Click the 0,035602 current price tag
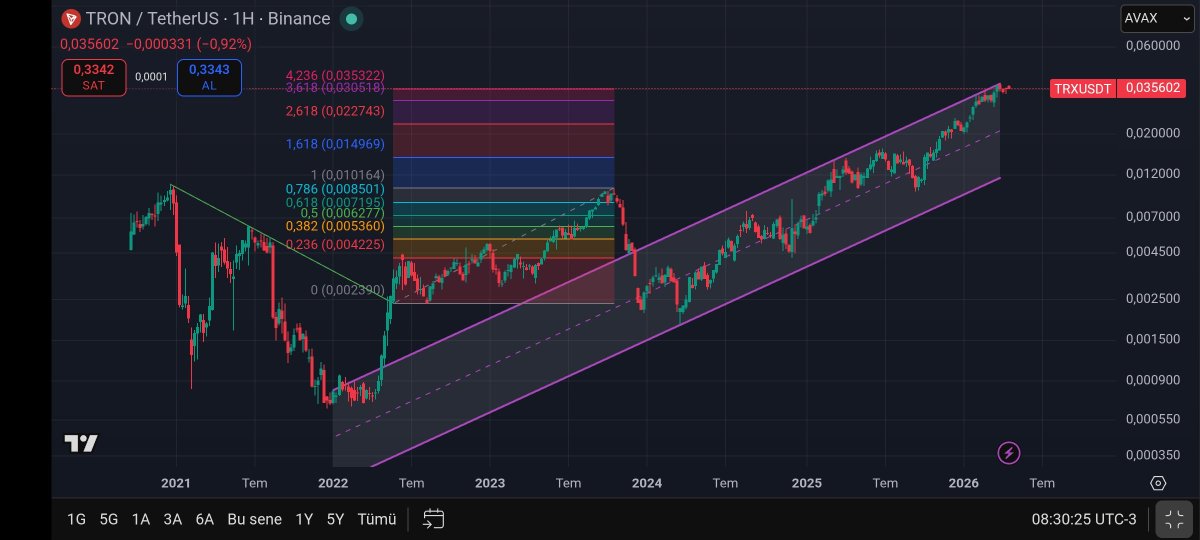Viewport: 1200px width, 540px height. click(1153, 88)
